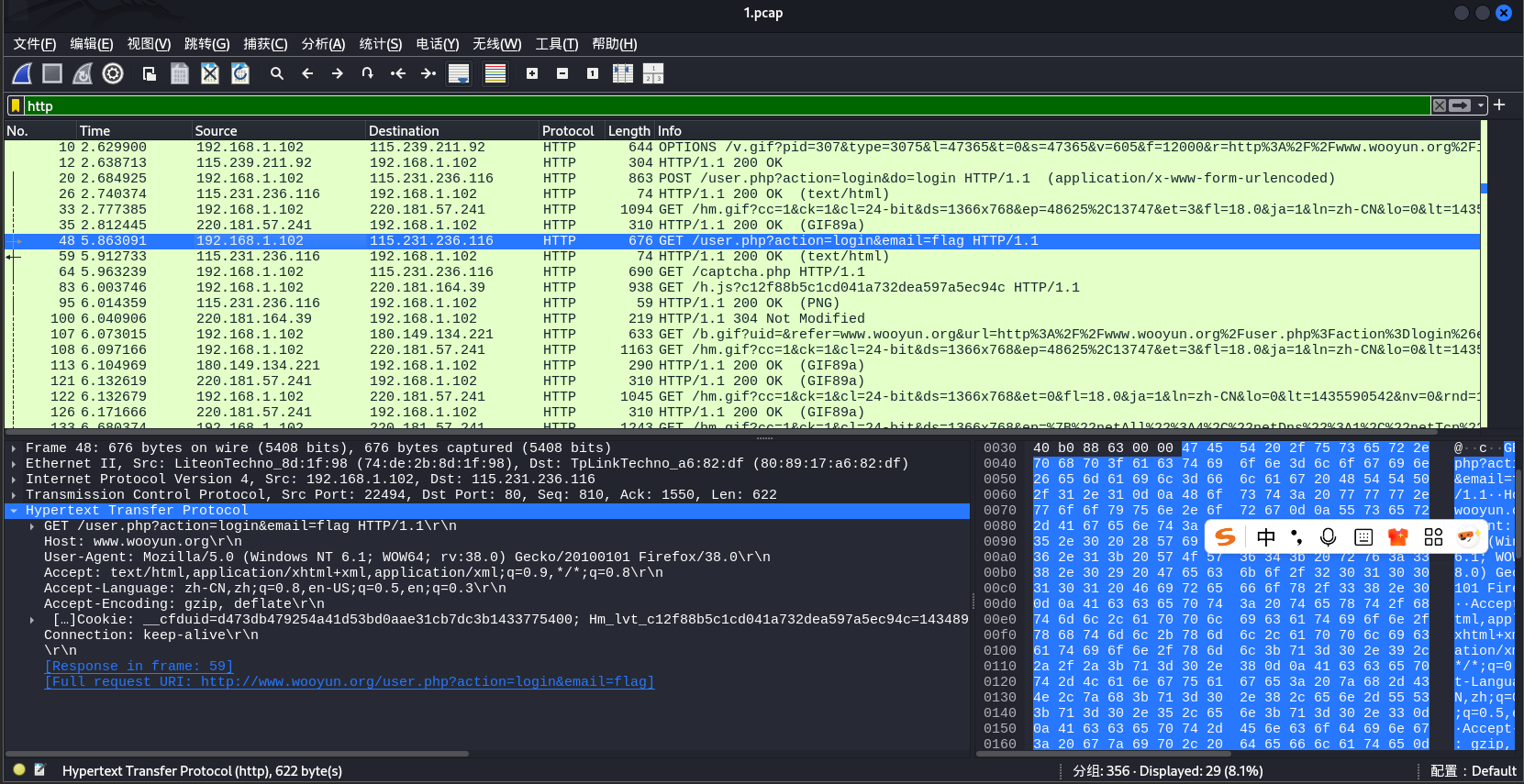Jump to the first packet
Screen dimensions: 1524x784
tap(398, 73)
